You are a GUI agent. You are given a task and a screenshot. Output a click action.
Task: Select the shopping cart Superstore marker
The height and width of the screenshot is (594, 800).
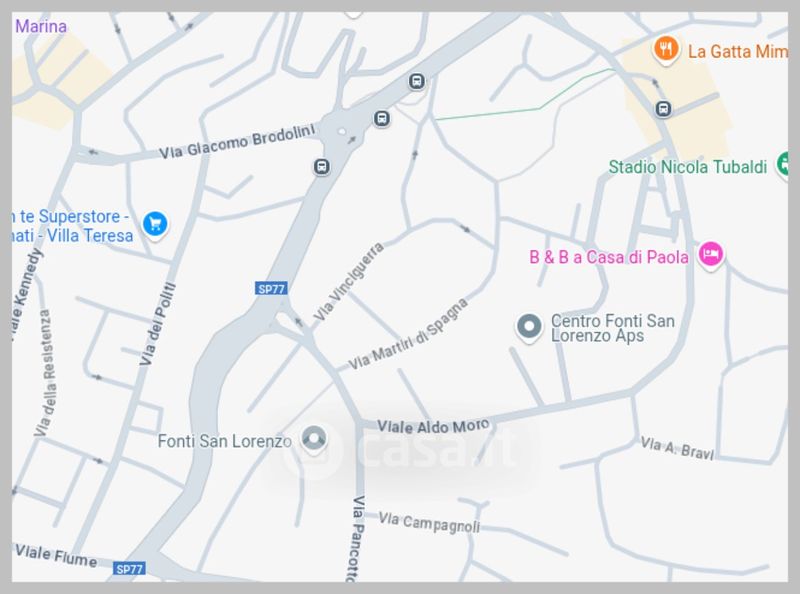click(x=155, y=225)
